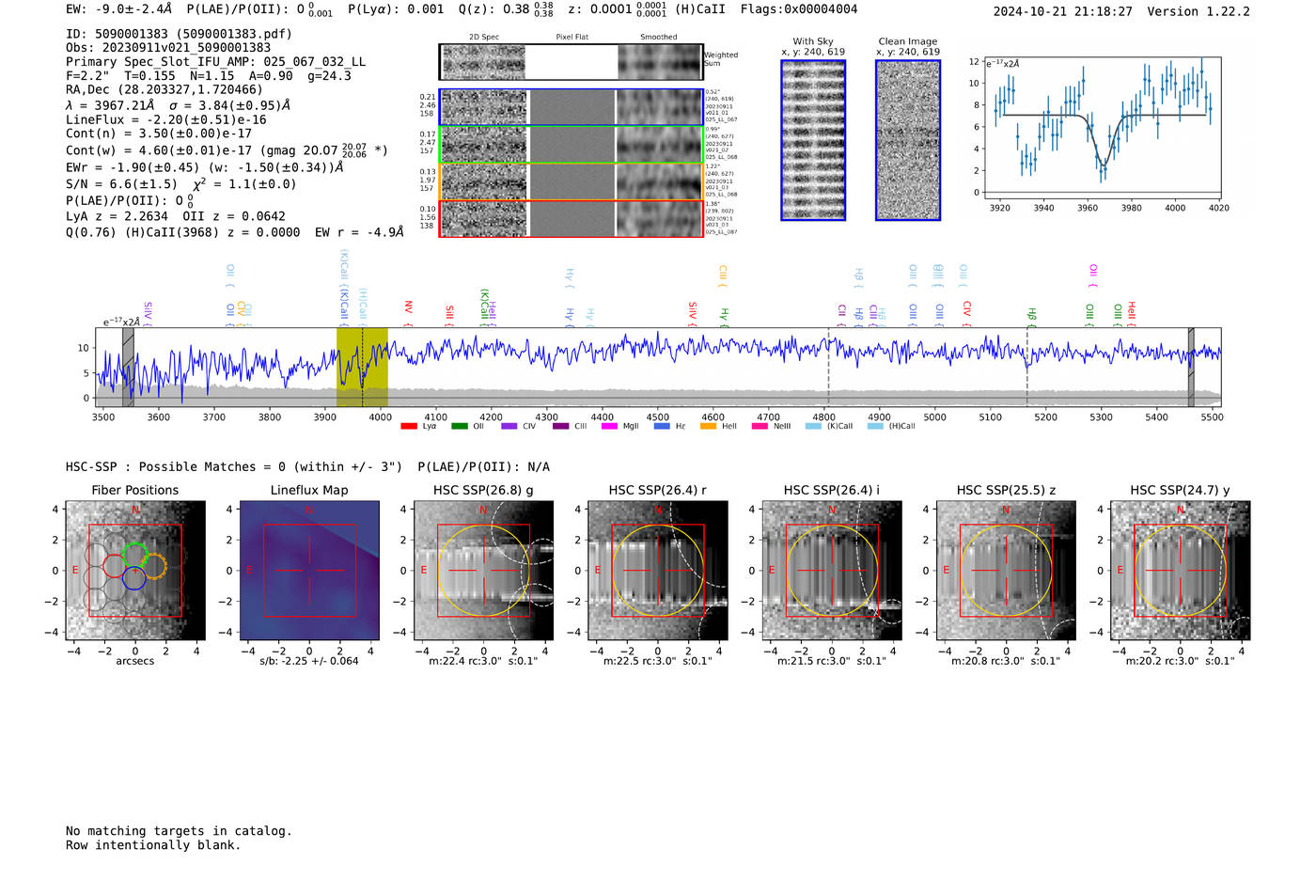Click the red Lyα legend swatch
Viewport: 1316px width, 896px height.
(x=408, y=426)
